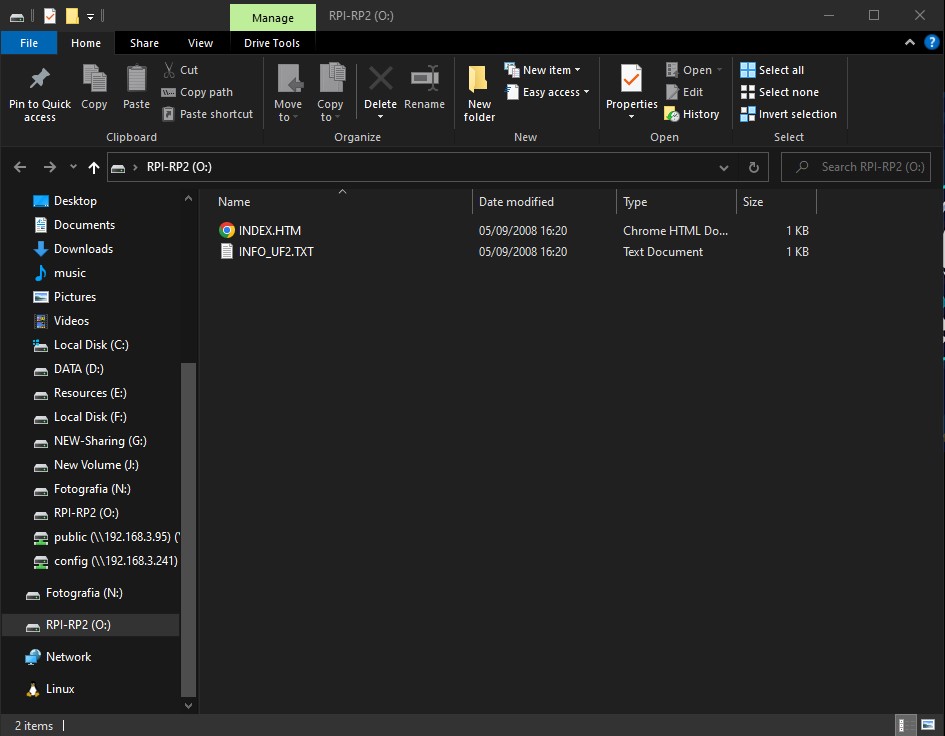
Task: Open Network in navigation pane
Action: click(68, 657)
